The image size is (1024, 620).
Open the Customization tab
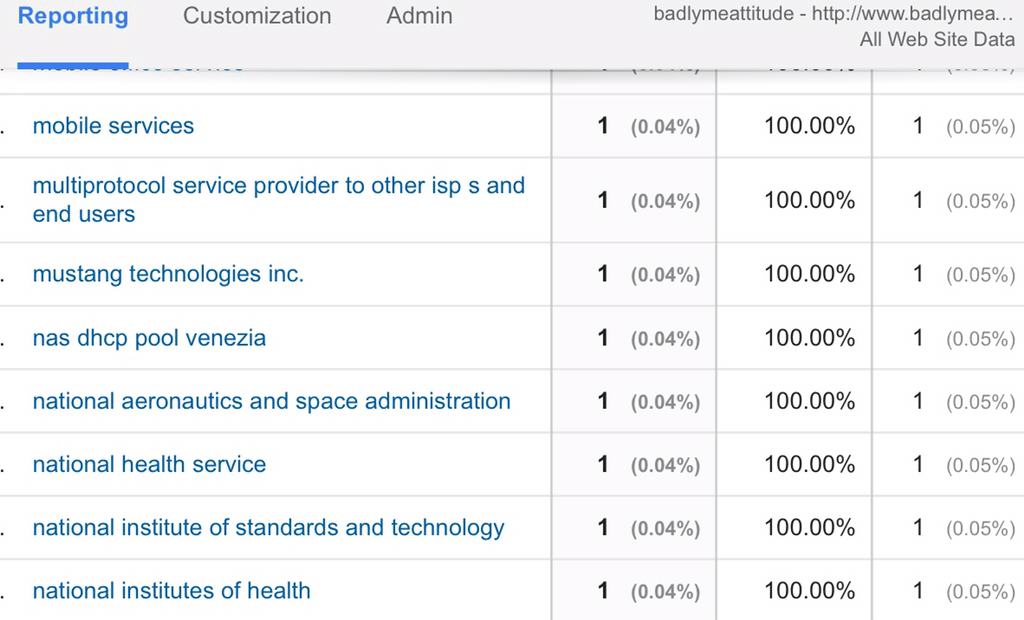click(x=257, y=17)
